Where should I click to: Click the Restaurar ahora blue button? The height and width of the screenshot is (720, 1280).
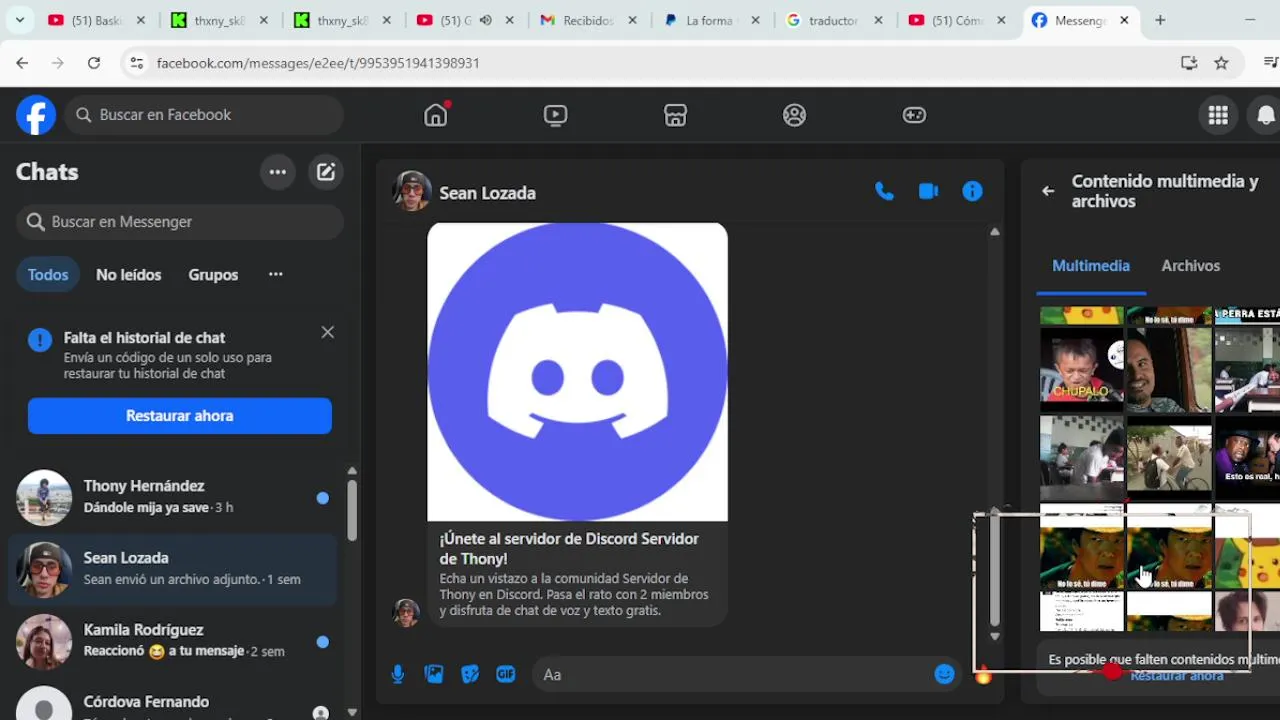[180, 416]
